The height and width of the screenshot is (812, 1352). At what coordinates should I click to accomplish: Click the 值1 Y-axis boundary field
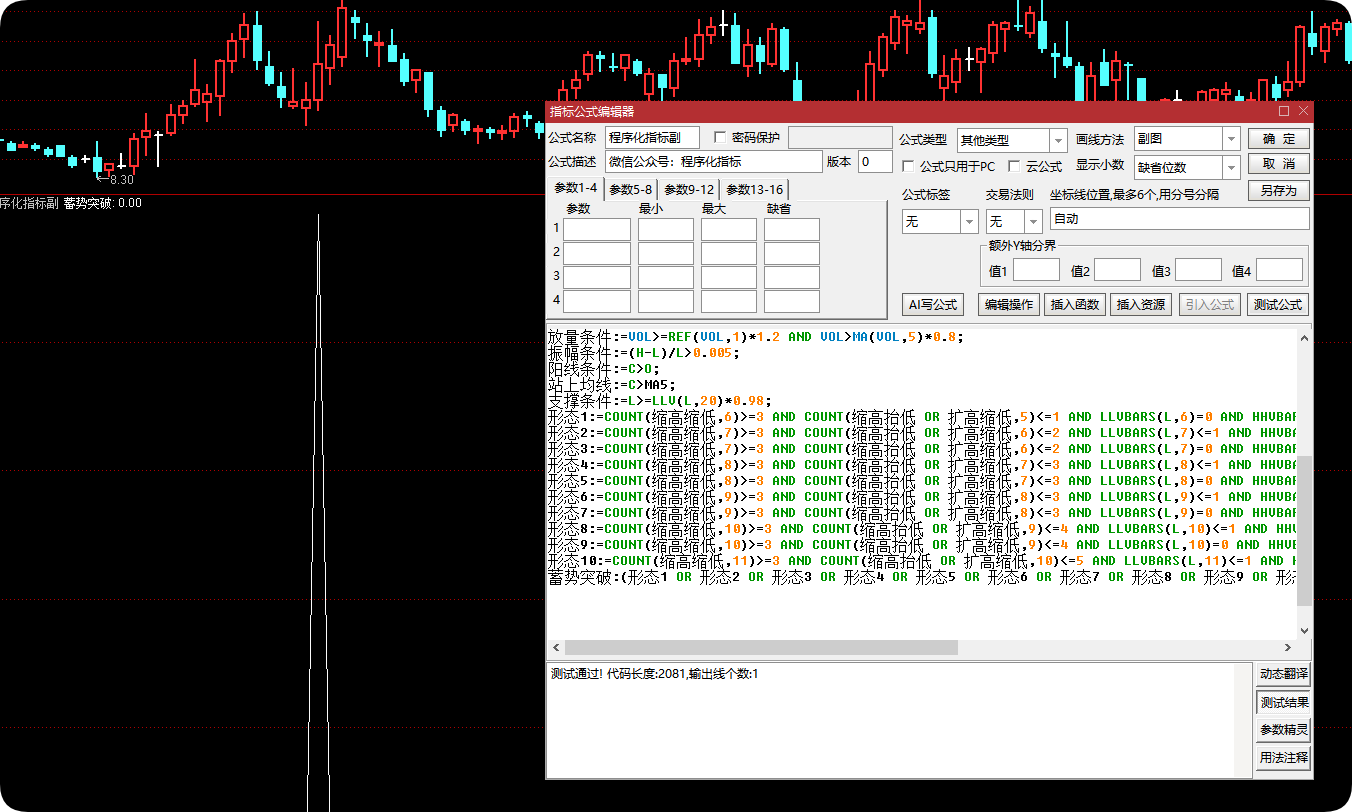pyautogui.click(x=1036, y=270)
